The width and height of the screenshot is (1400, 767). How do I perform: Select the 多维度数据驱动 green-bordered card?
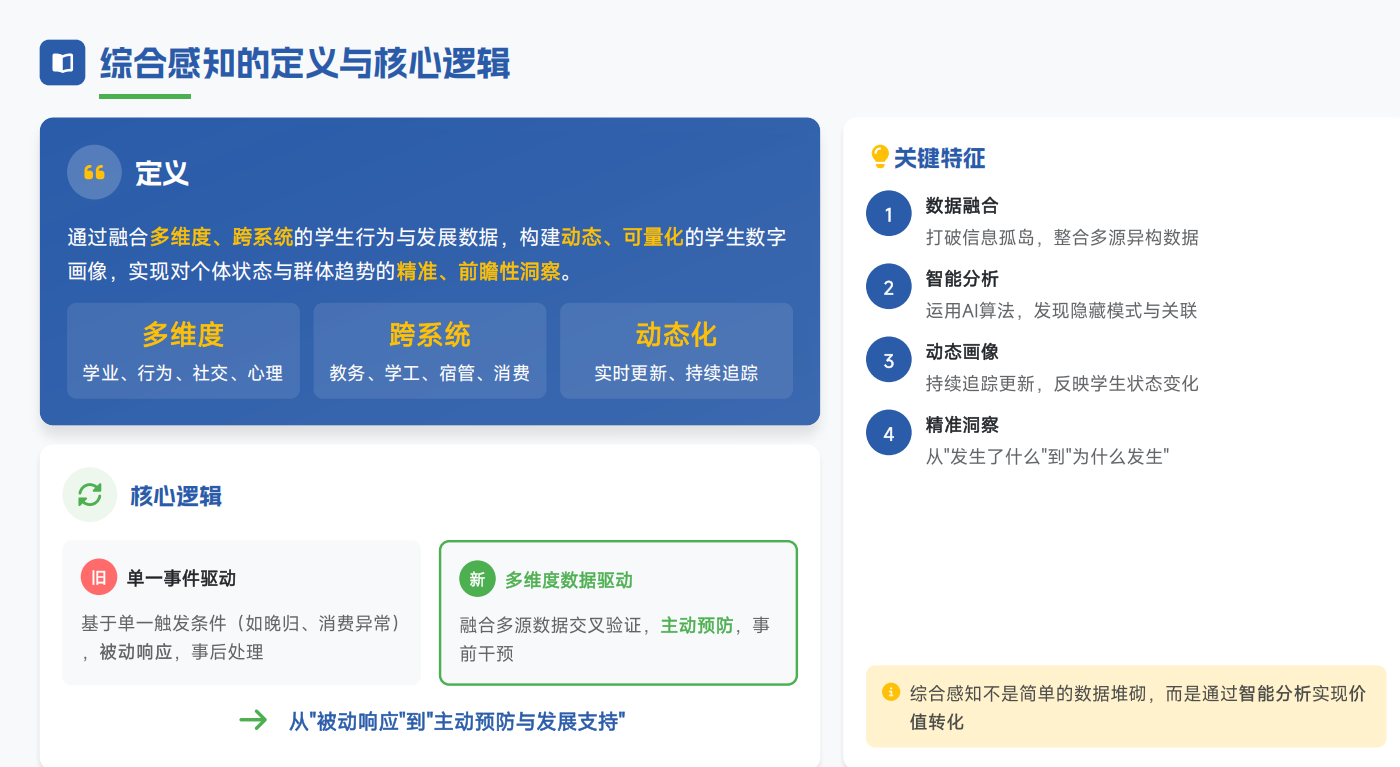click(618, 612)
